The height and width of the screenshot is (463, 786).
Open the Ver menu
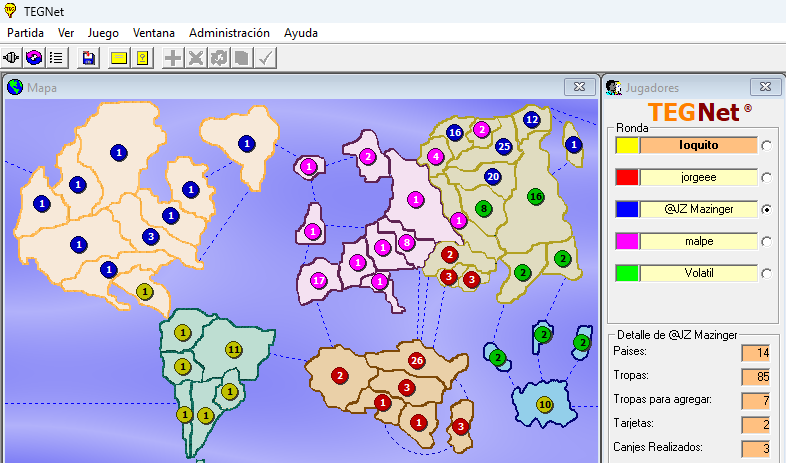pos(66,33)
